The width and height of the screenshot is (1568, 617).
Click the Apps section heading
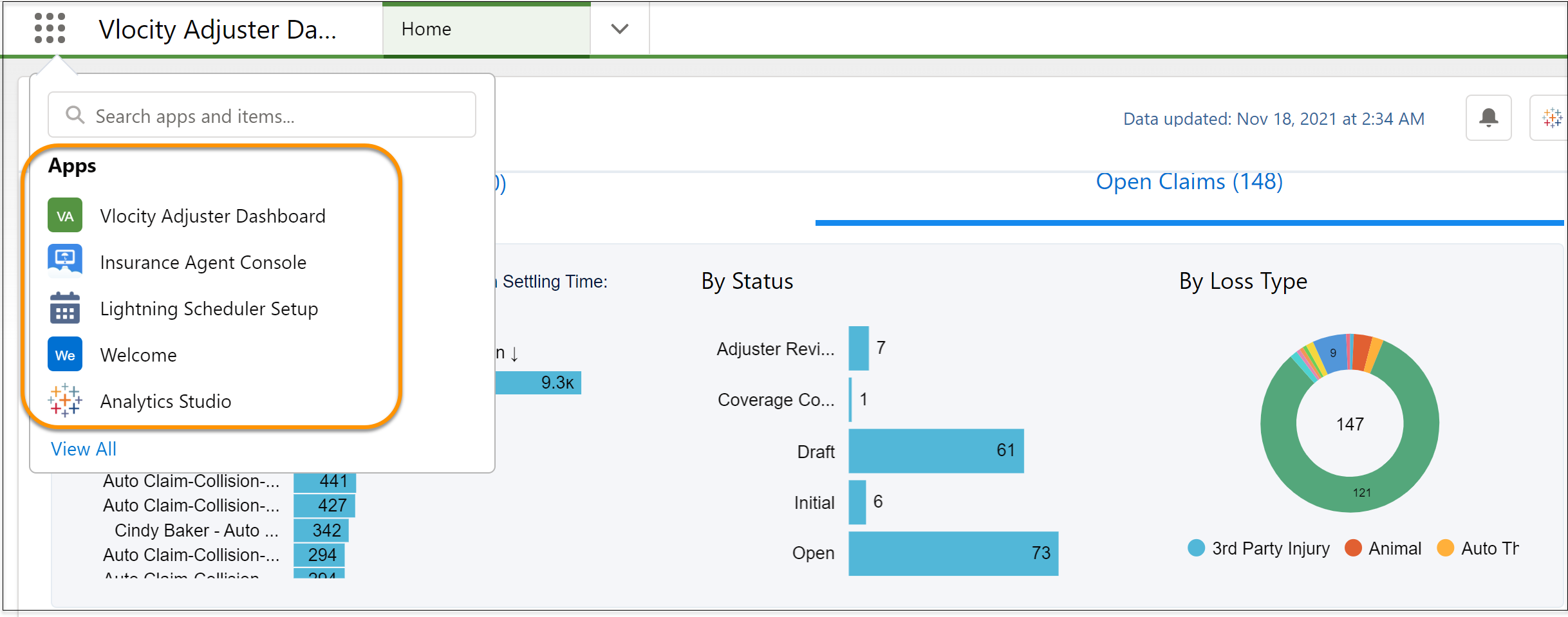point(72,166)
